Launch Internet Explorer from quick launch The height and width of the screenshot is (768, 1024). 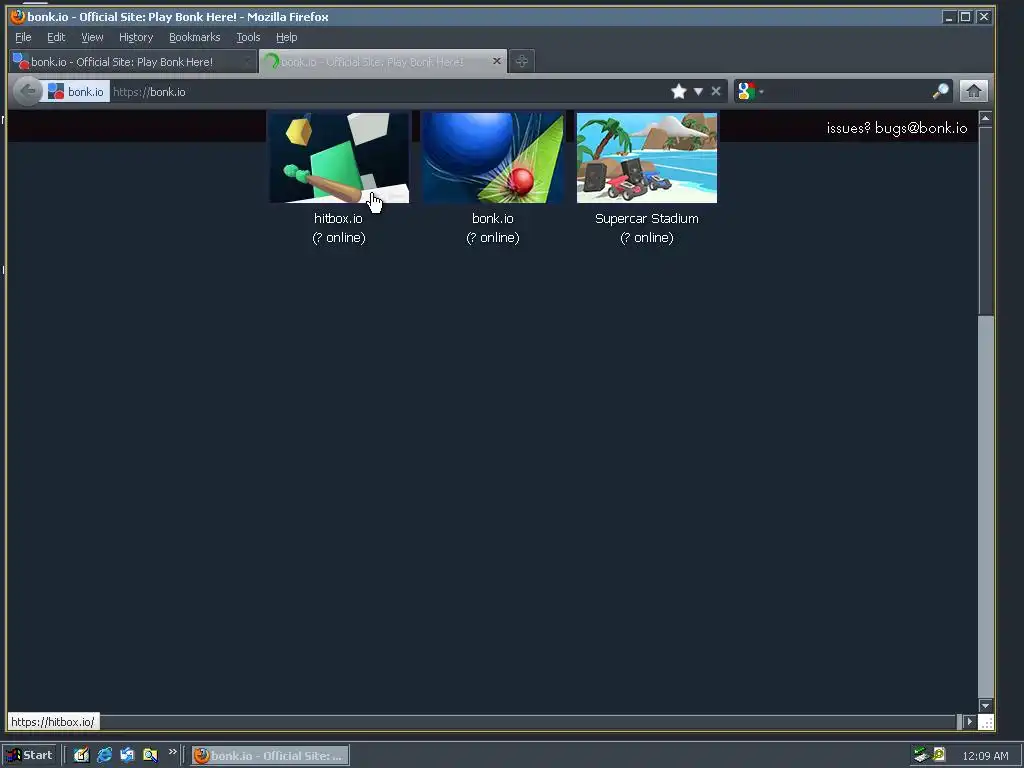click(104, 755)
